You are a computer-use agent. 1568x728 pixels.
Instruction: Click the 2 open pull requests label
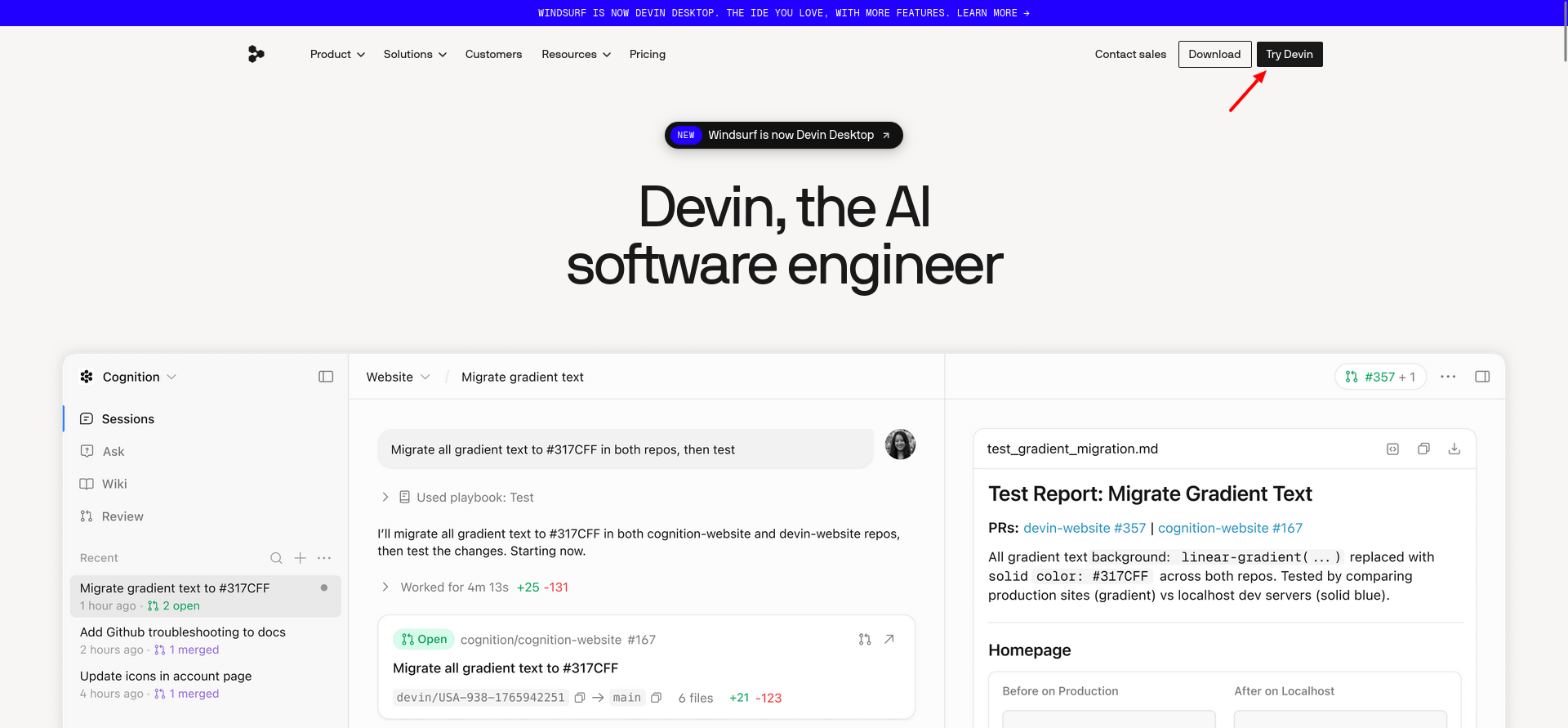174,605
